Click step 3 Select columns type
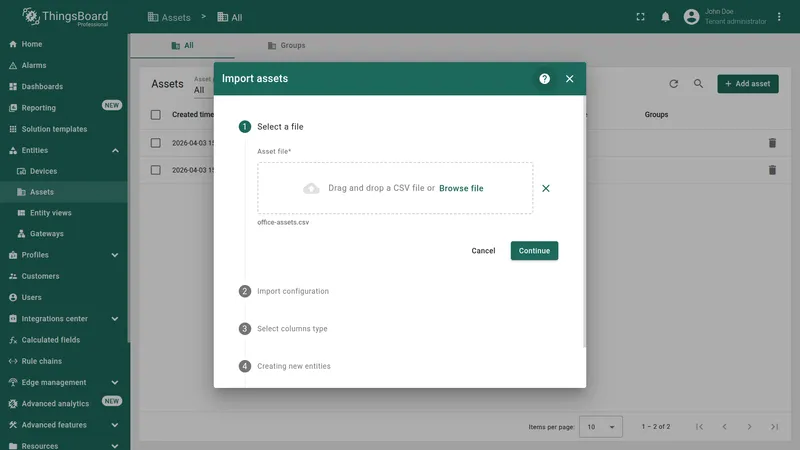Screen dimensions: 800x450 [x=283, y=329]
